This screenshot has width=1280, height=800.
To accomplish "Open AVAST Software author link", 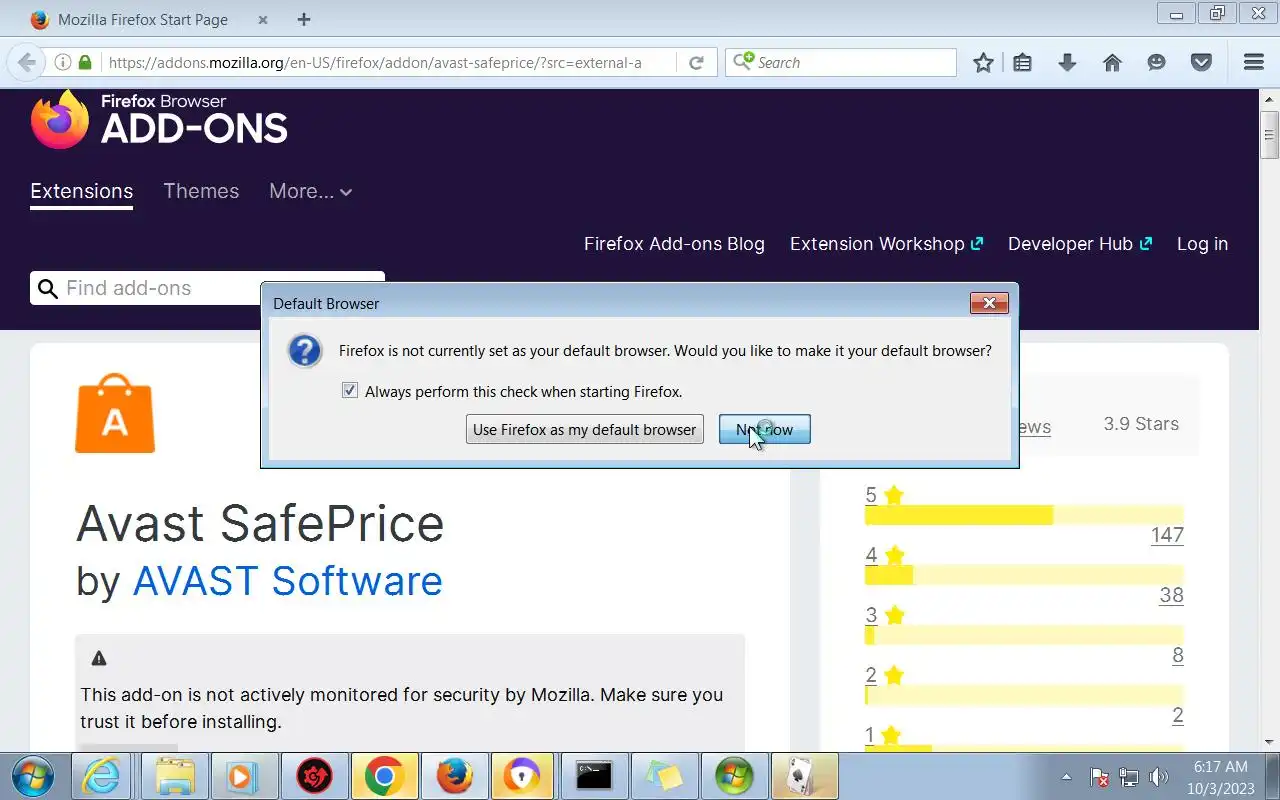I will (288, 581).
